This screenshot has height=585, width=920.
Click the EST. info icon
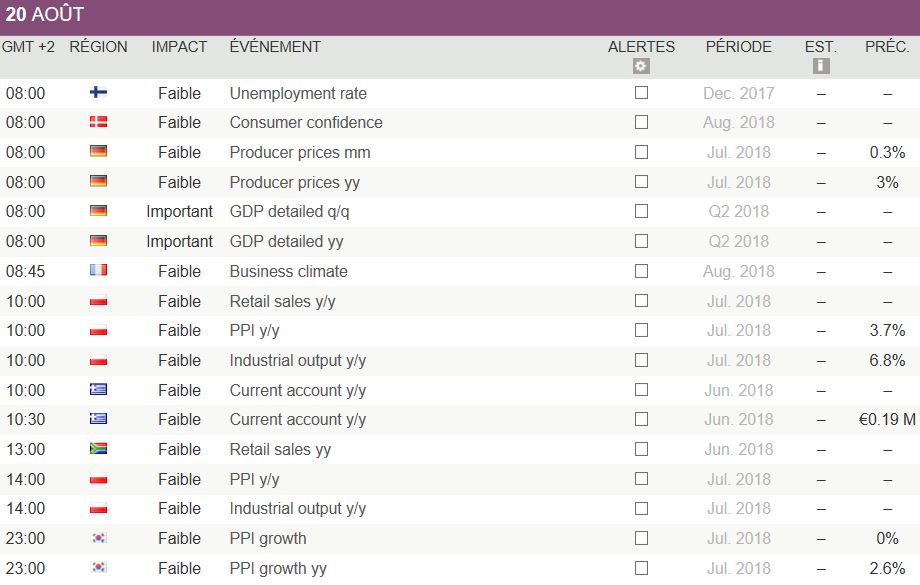[x=822, y=67]
